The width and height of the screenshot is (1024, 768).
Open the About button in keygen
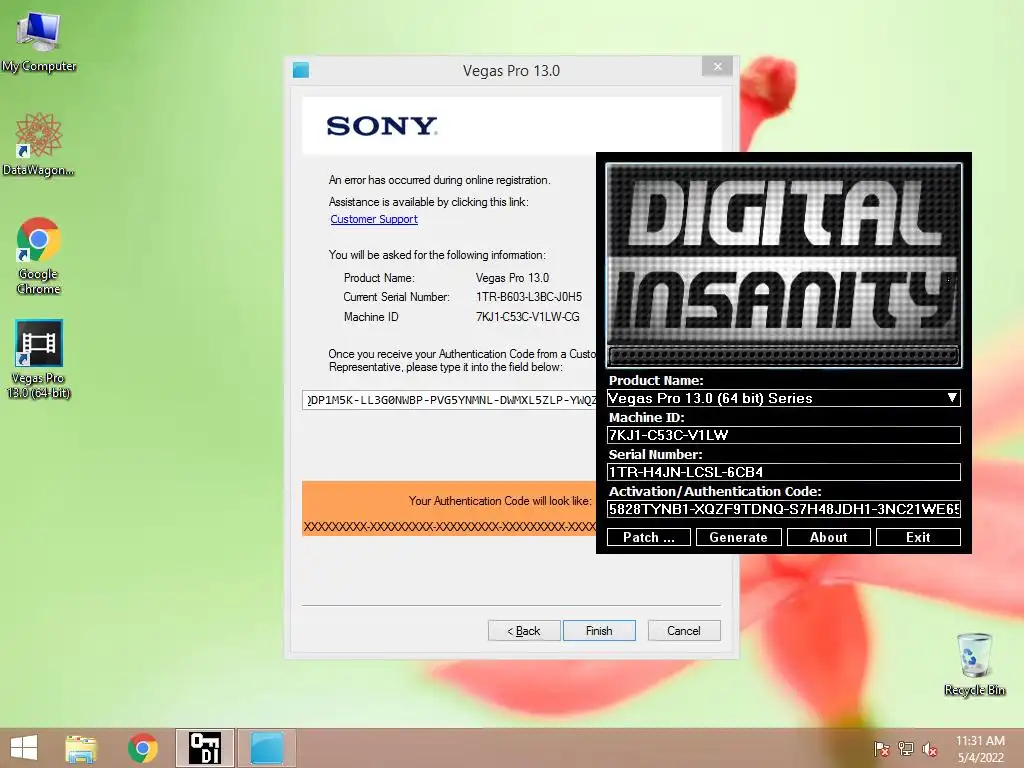pos(829,537)
